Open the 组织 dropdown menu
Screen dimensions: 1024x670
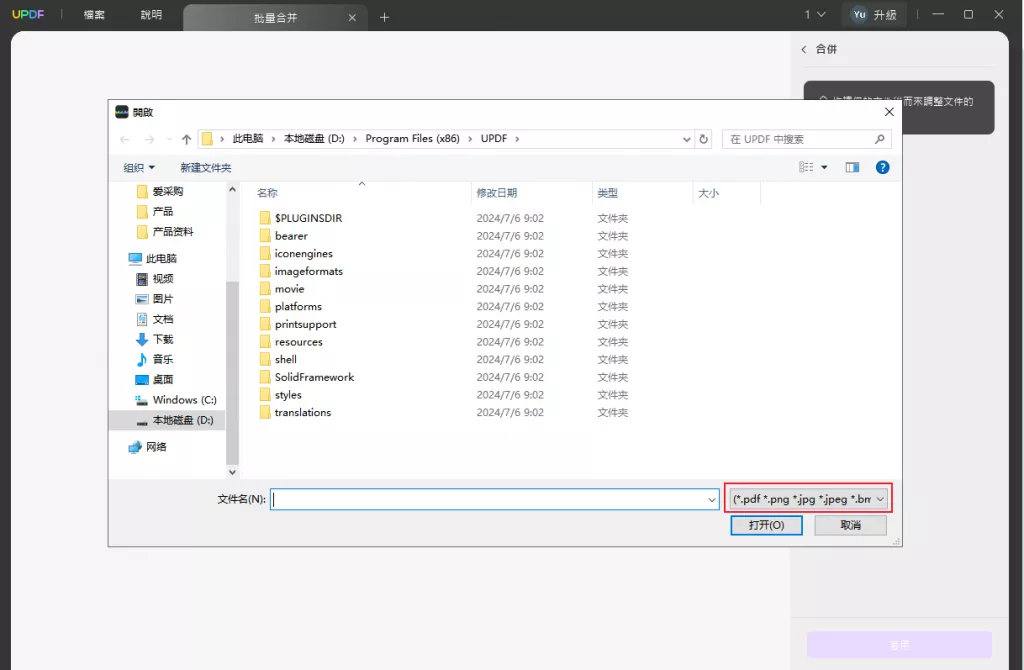pos(139,168)
